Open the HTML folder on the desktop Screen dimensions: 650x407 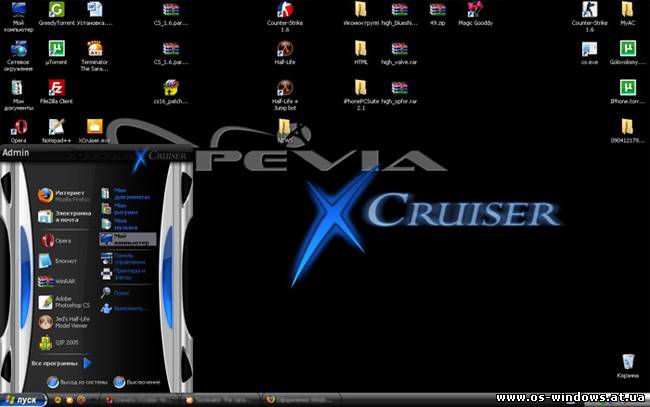[361, 53]
